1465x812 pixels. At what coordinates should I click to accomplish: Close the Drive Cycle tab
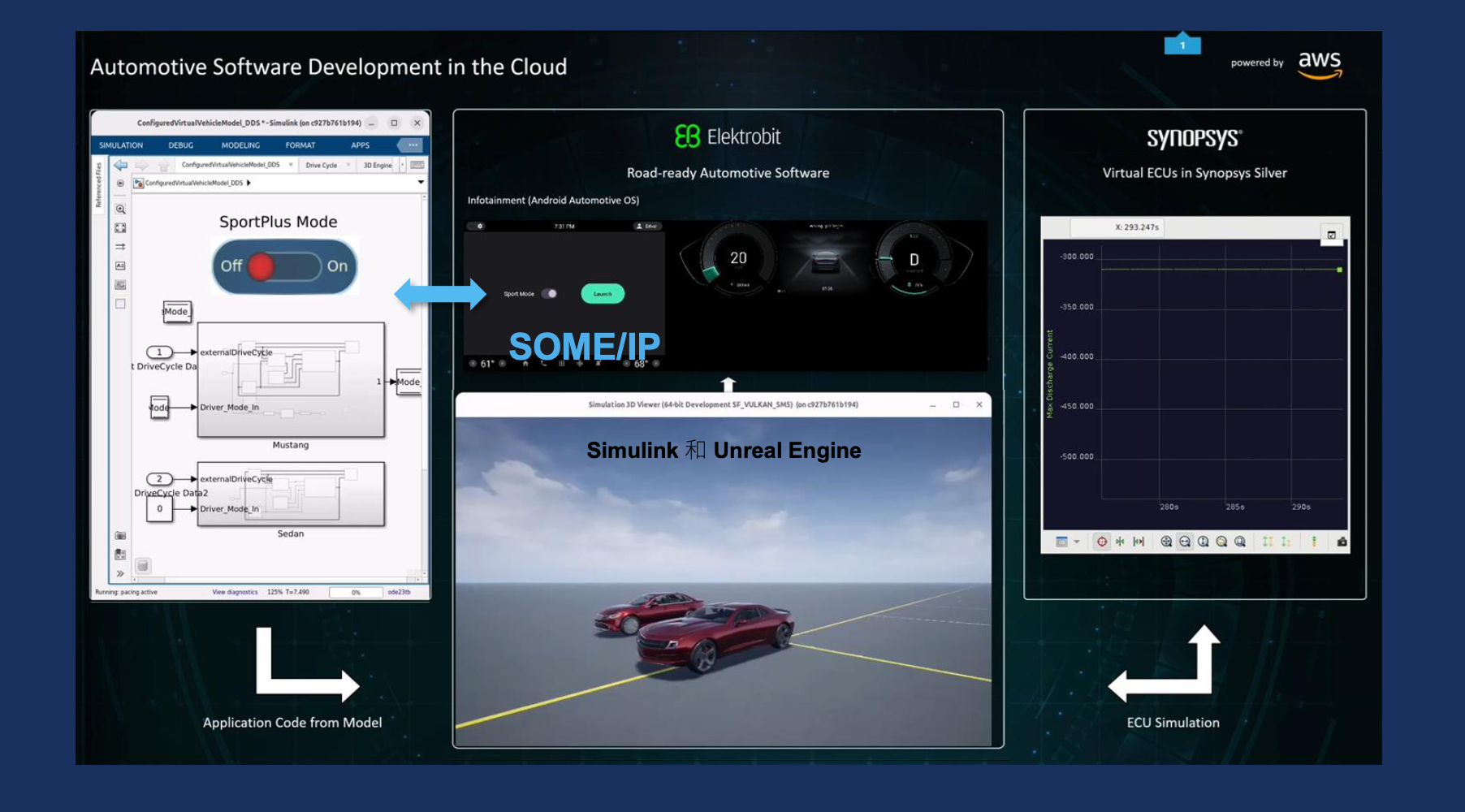(348, 165)
